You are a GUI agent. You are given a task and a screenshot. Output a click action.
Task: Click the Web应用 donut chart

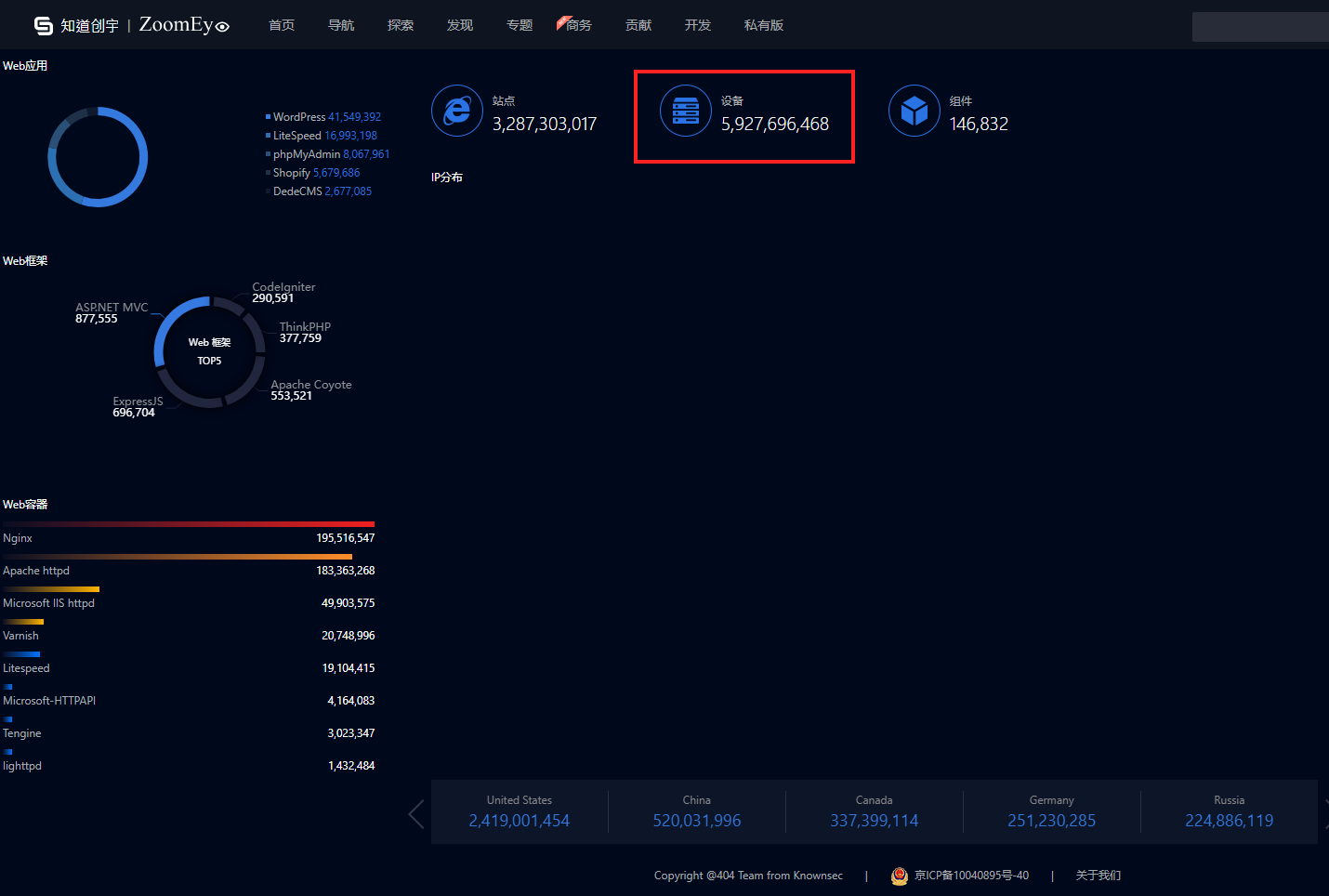point(98,157)
